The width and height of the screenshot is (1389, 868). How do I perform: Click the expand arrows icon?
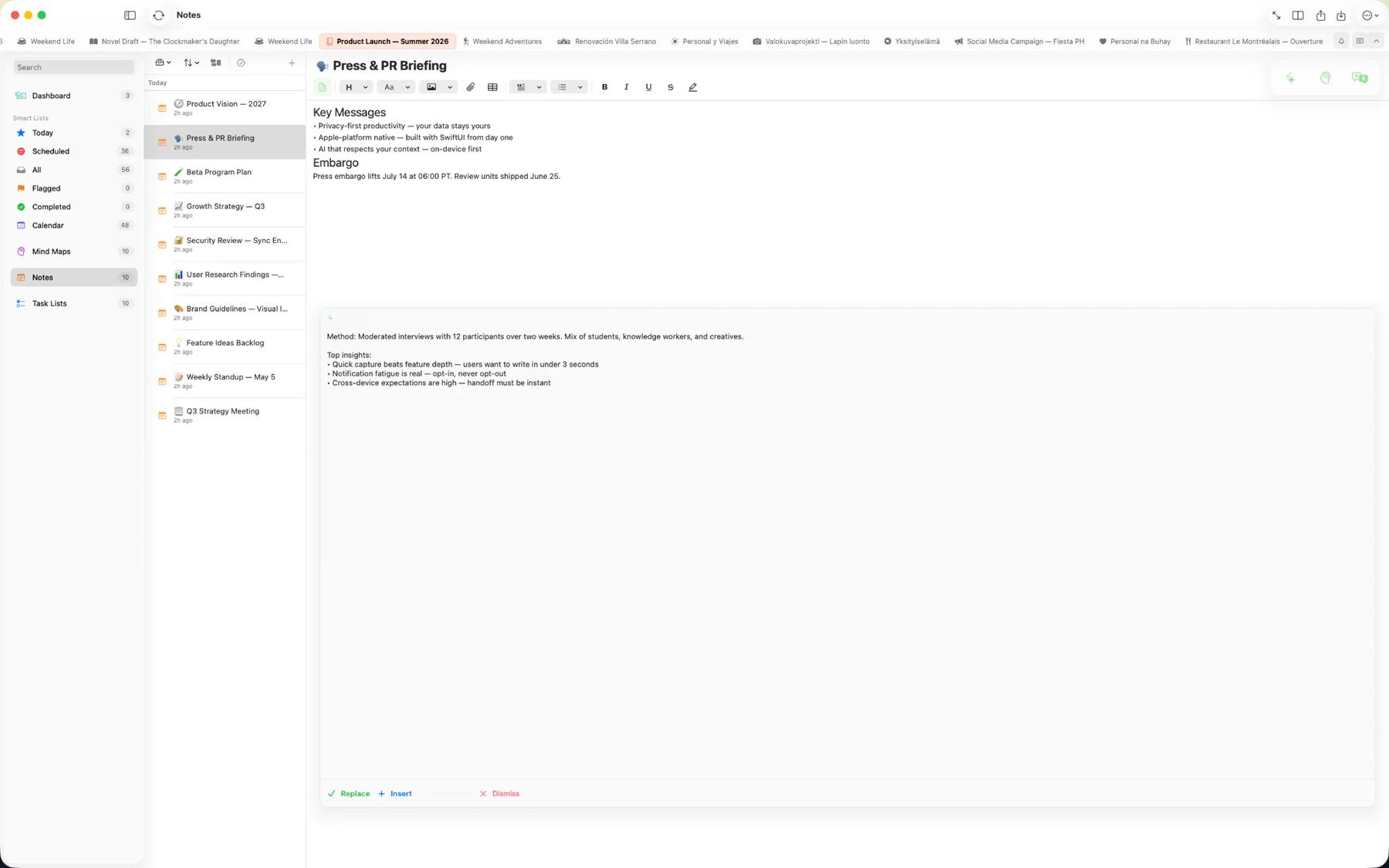click(x=1276, y=15)
